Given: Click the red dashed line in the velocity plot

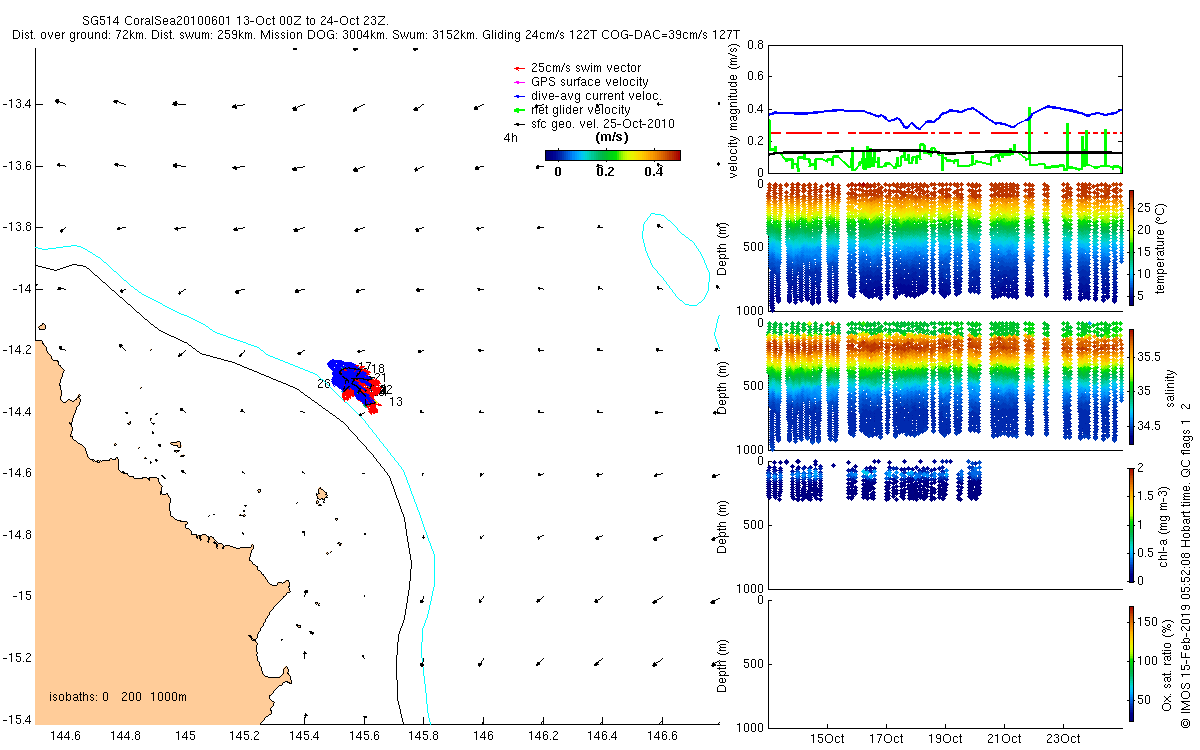Looking at the screenshot, I should tap(944, 132).
